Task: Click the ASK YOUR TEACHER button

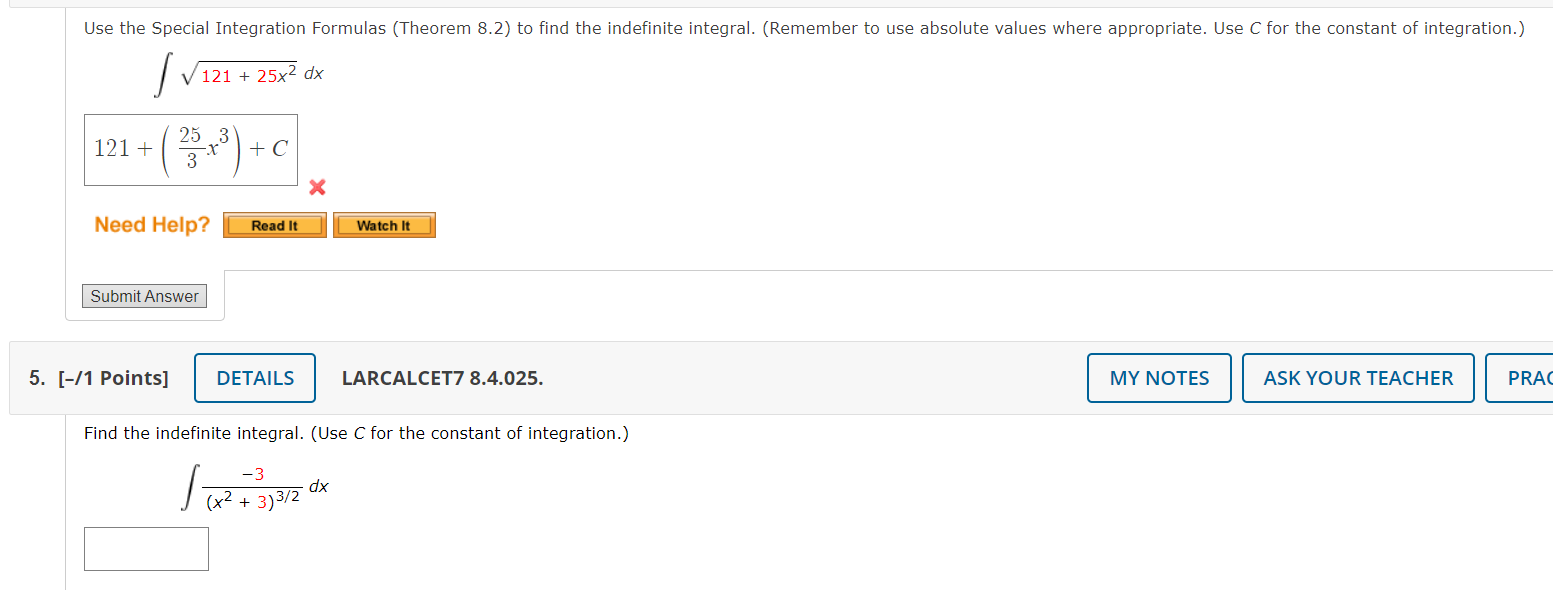Action: click(1357, 377)
